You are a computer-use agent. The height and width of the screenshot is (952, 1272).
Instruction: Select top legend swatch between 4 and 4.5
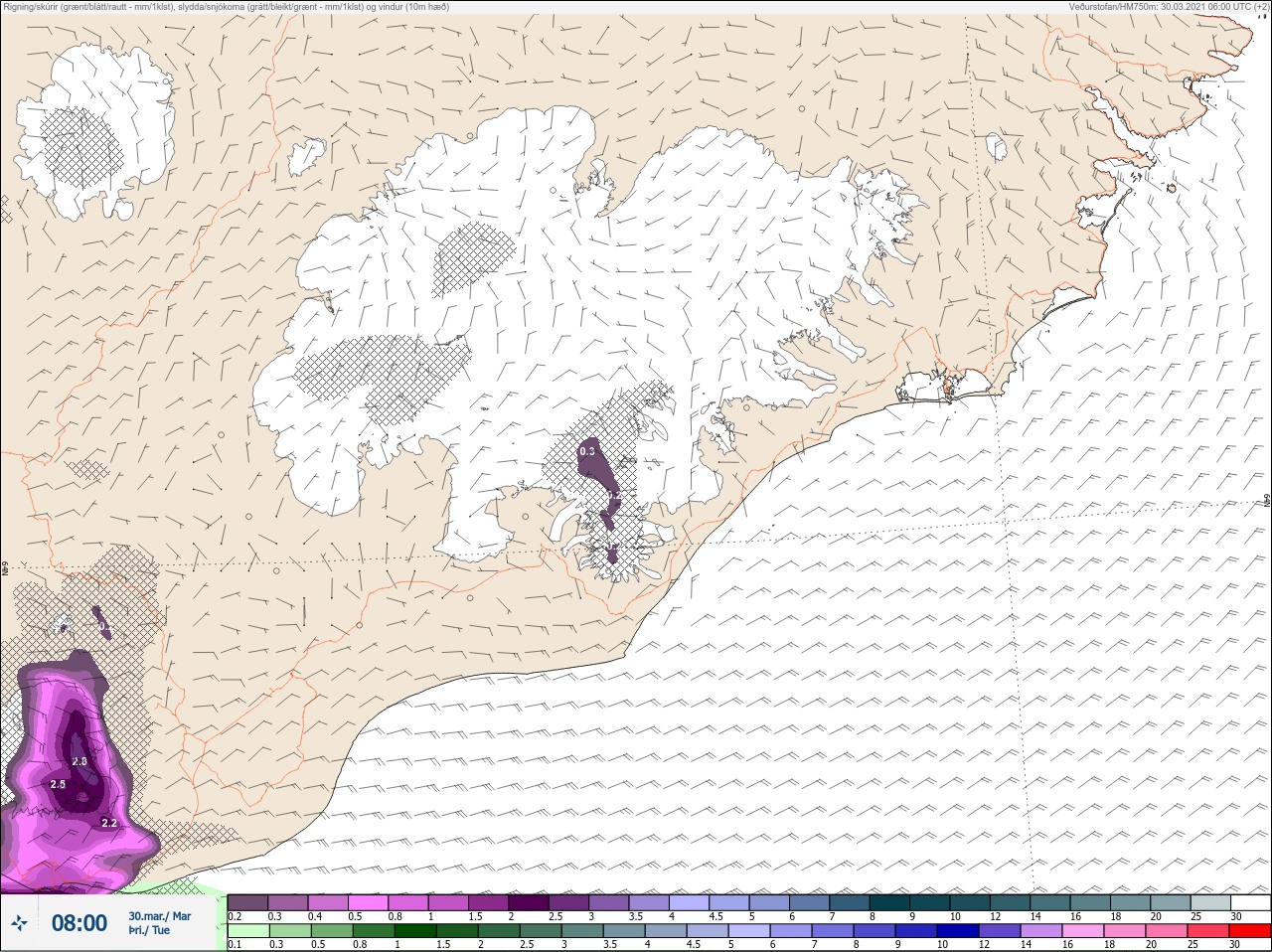tap(691, 902)
